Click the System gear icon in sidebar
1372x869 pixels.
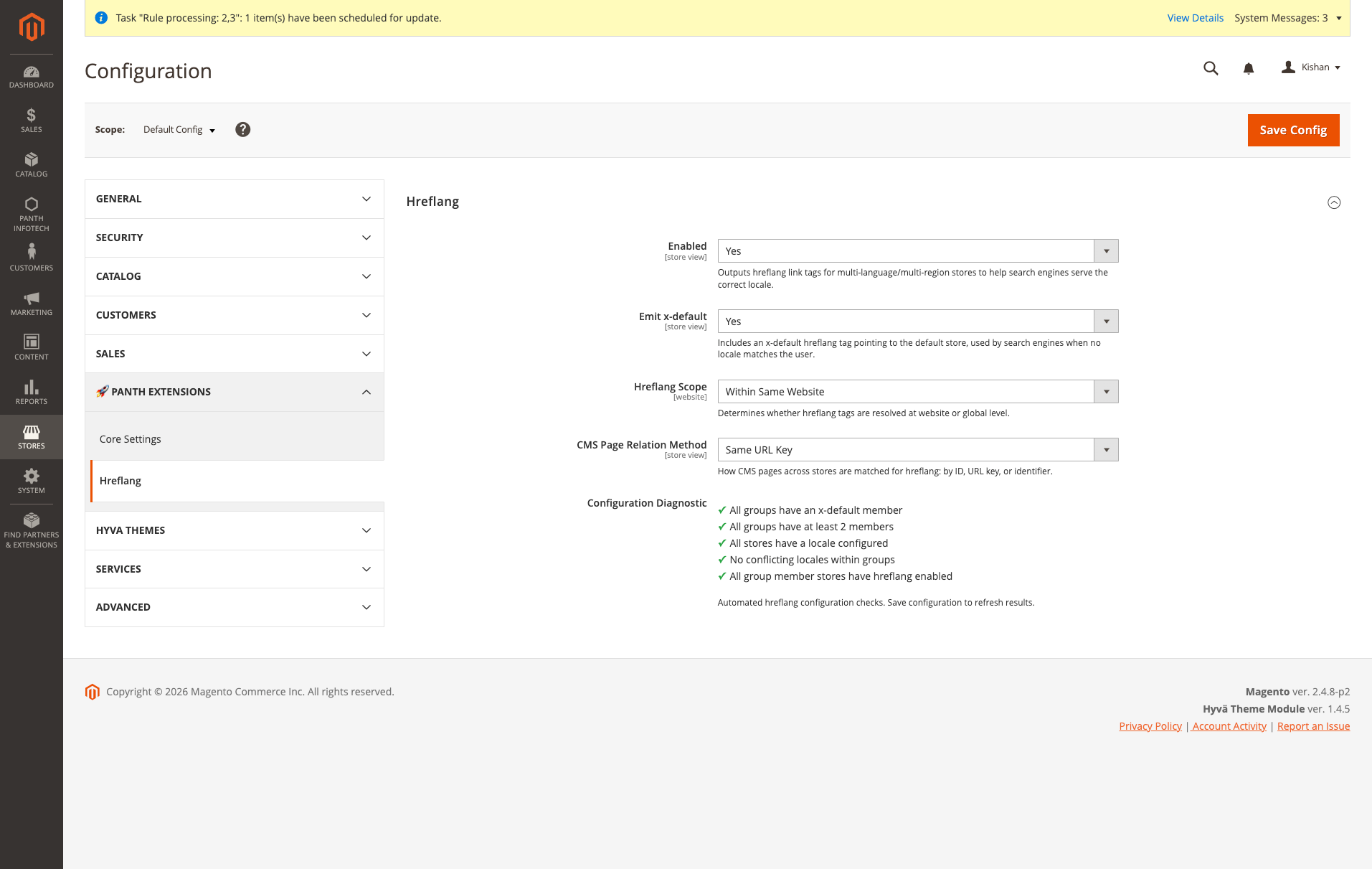(31, 479)
